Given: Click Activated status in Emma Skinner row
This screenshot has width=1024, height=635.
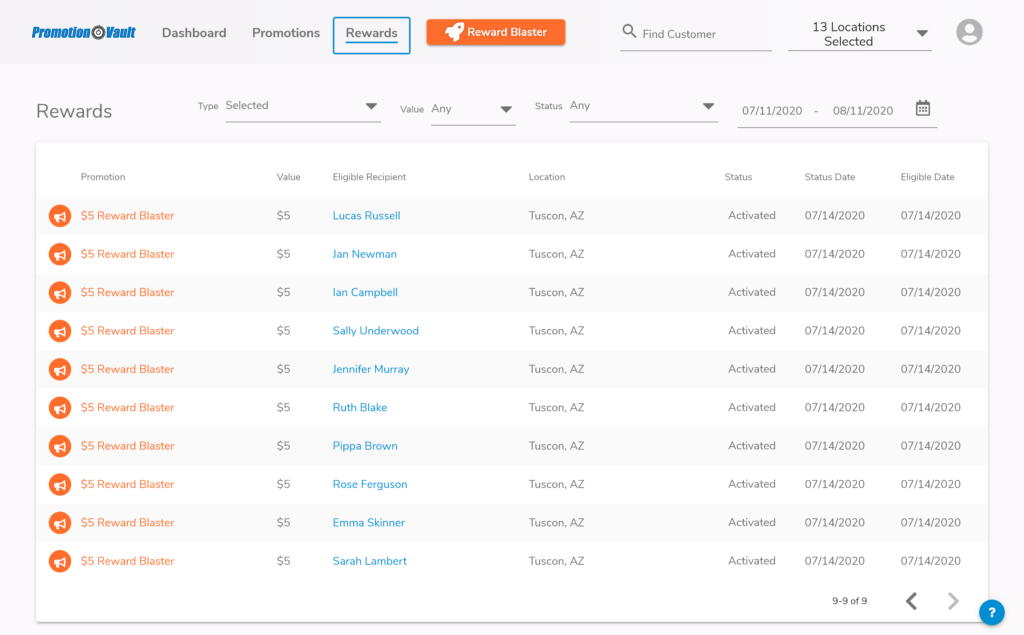Looking at the screenshot, I should tap(752, 523).
